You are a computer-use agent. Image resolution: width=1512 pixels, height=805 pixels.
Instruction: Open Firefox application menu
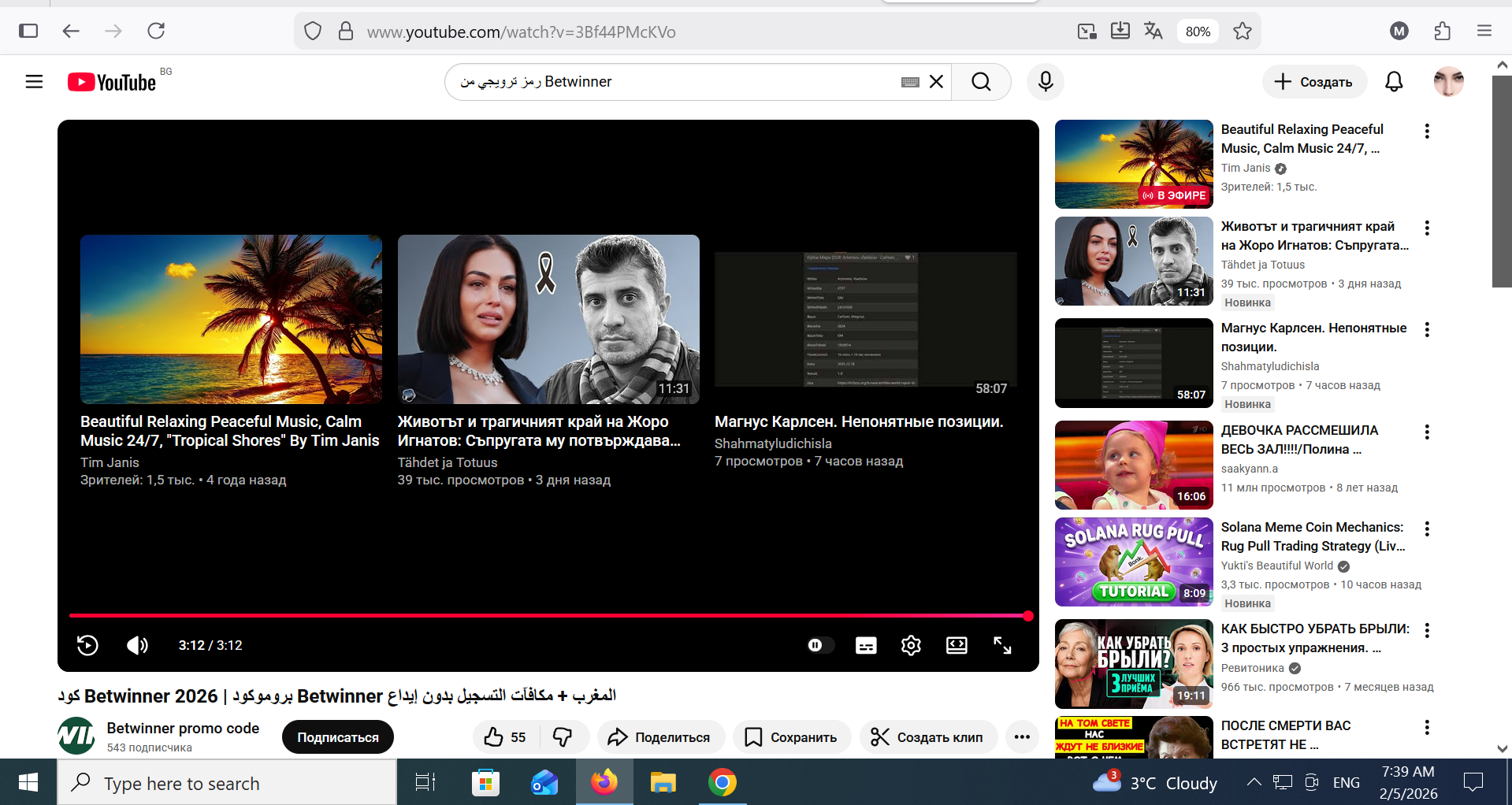(x=1484, y=31)
